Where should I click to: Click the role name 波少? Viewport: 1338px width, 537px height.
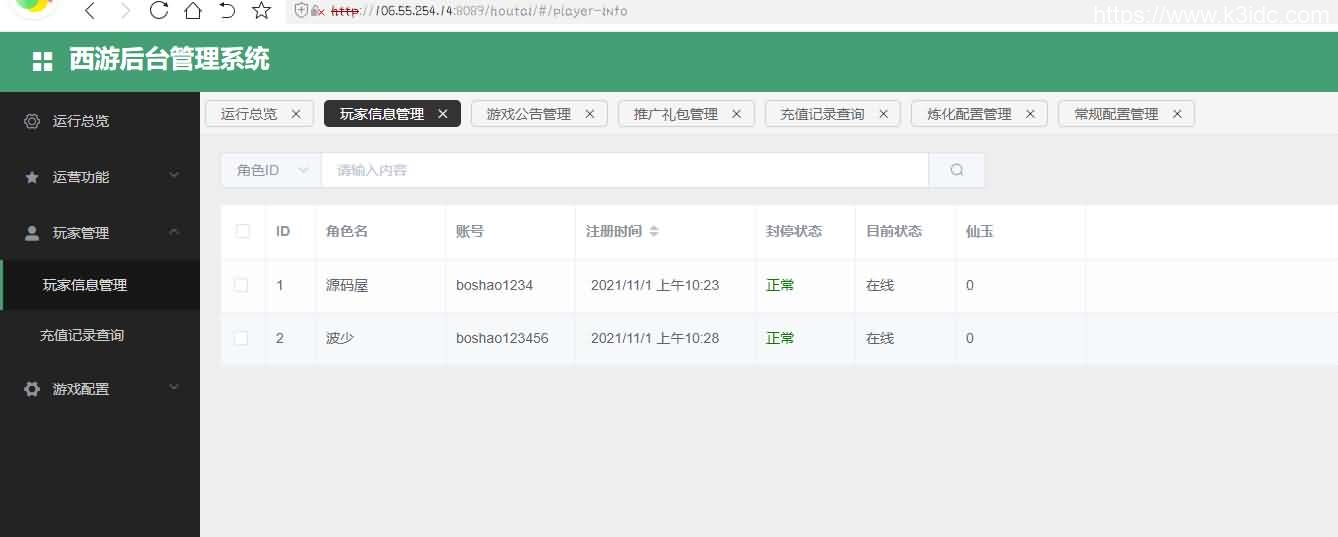(x=340, y=338)
